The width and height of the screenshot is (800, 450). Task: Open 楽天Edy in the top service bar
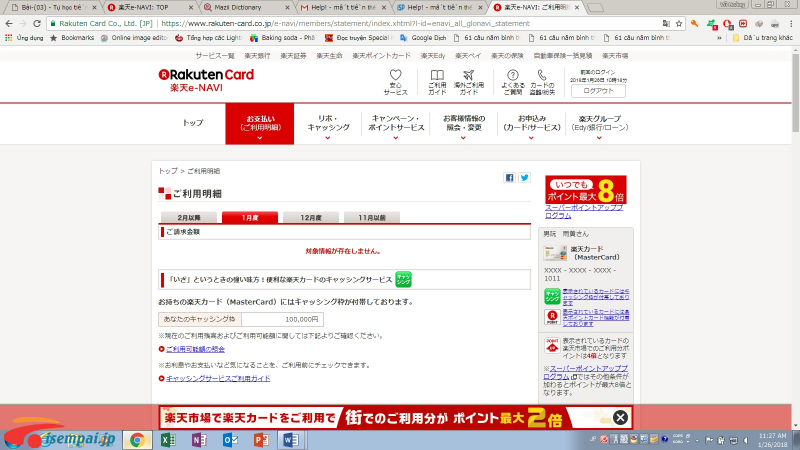tap(433, 56)
